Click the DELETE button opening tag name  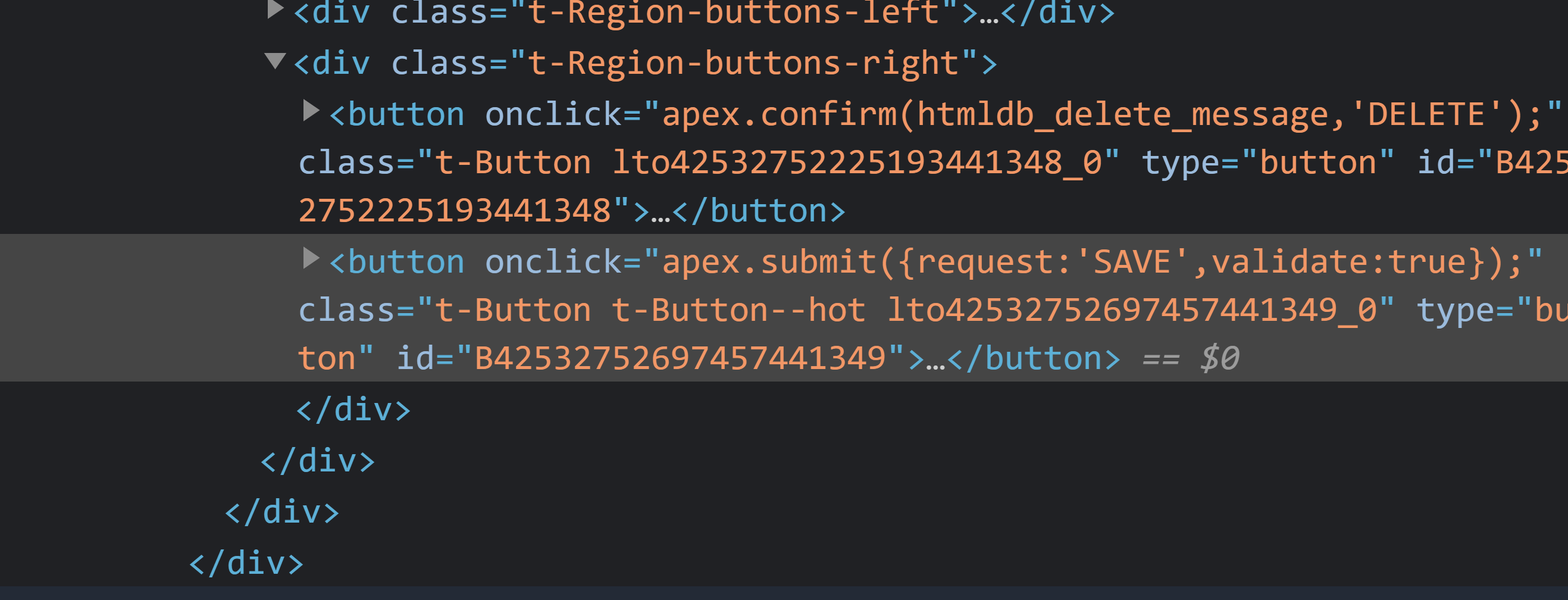tap(406, 114)
